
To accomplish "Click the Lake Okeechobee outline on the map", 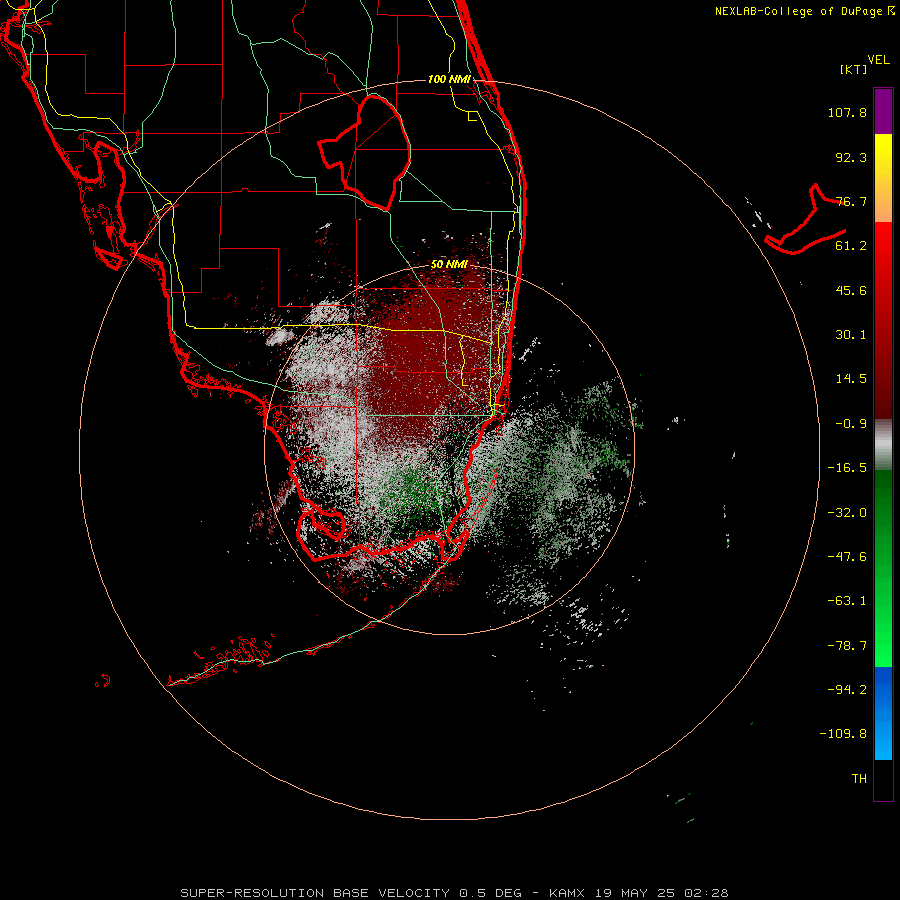I will tap(365, 152).
